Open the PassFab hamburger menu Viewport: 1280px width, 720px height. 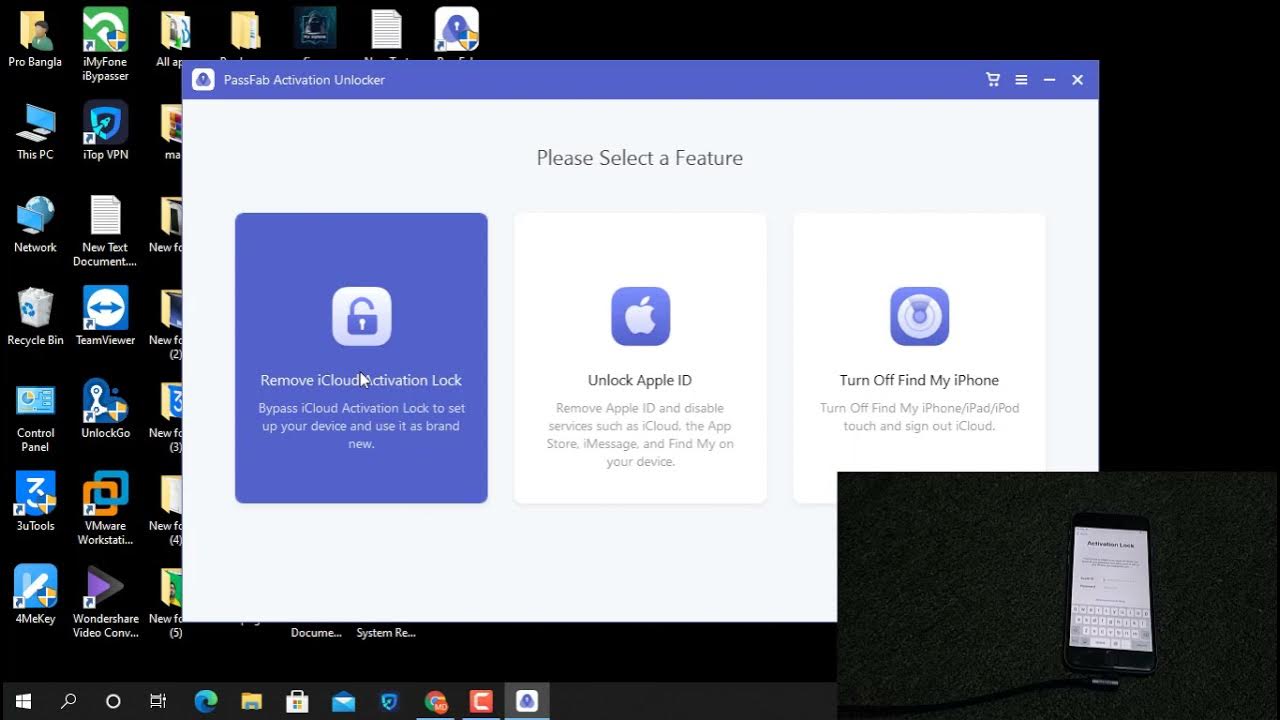(1021, 80)
